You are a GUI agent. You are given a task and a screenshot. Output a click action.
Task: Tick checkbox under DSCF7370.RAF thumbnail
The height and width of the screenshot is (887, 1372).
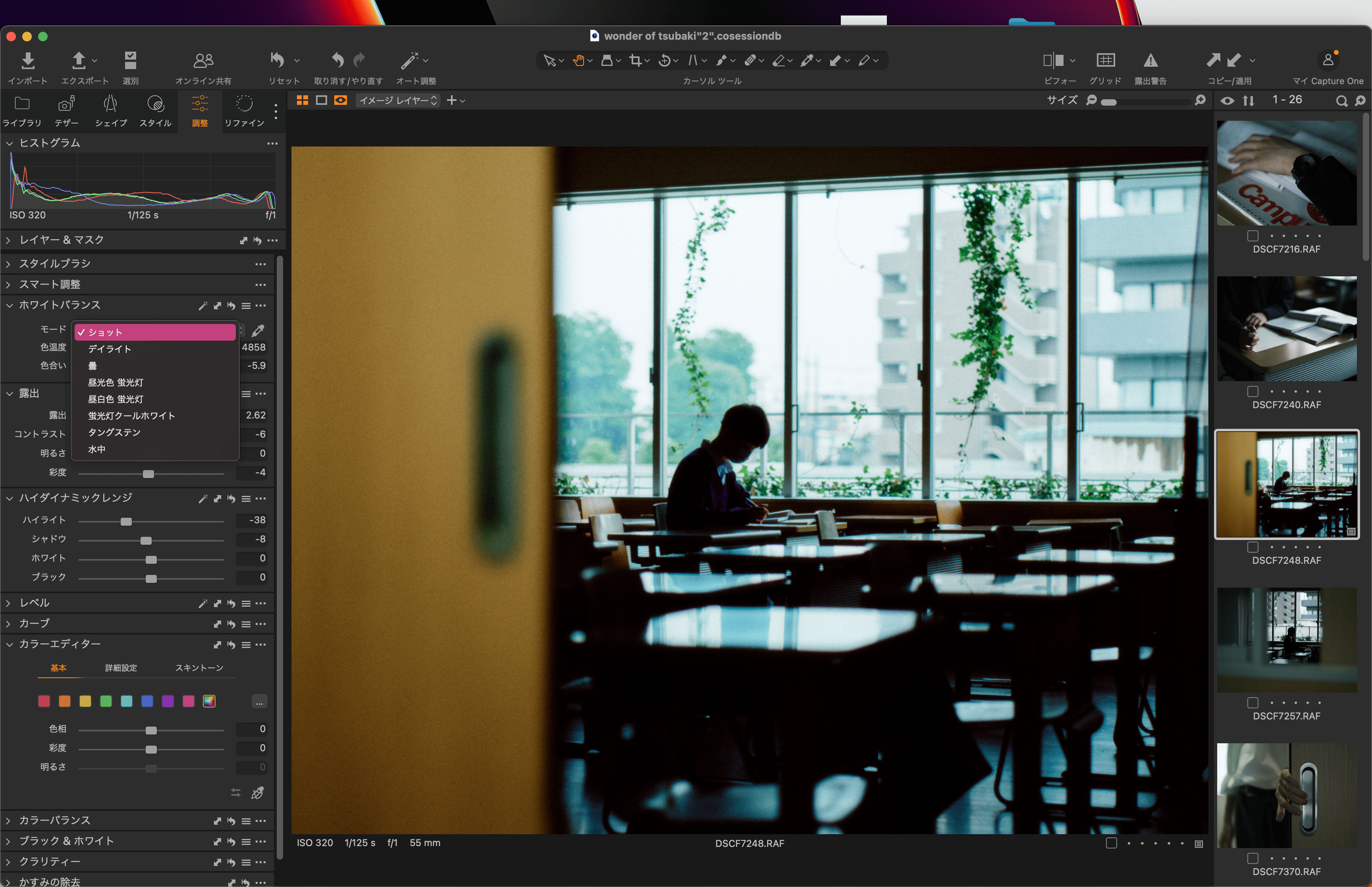1252,858
